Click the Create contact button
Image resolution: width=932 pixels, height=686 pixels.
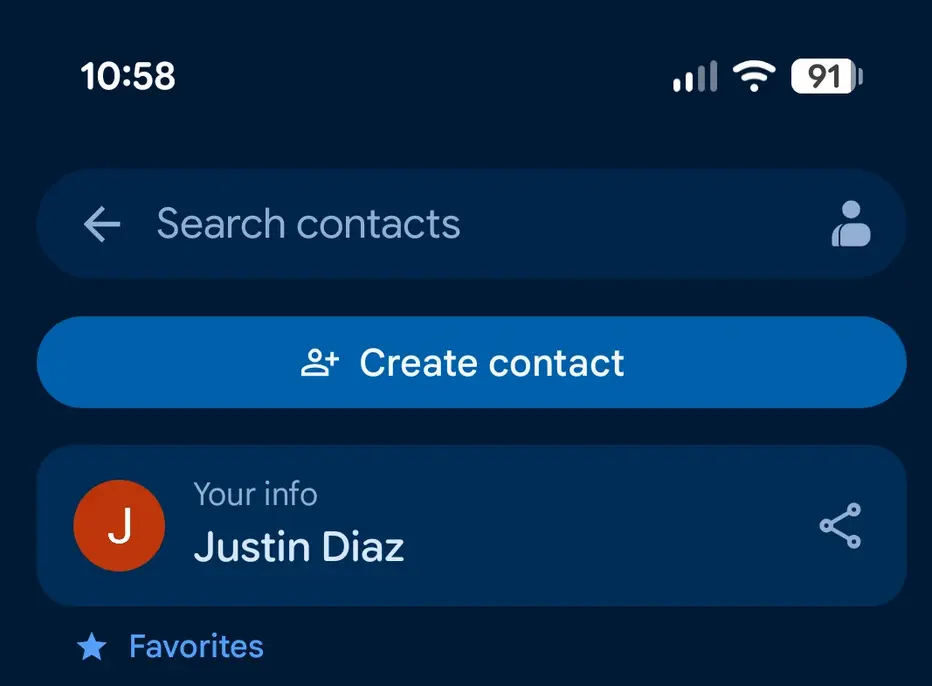(471, 362)
